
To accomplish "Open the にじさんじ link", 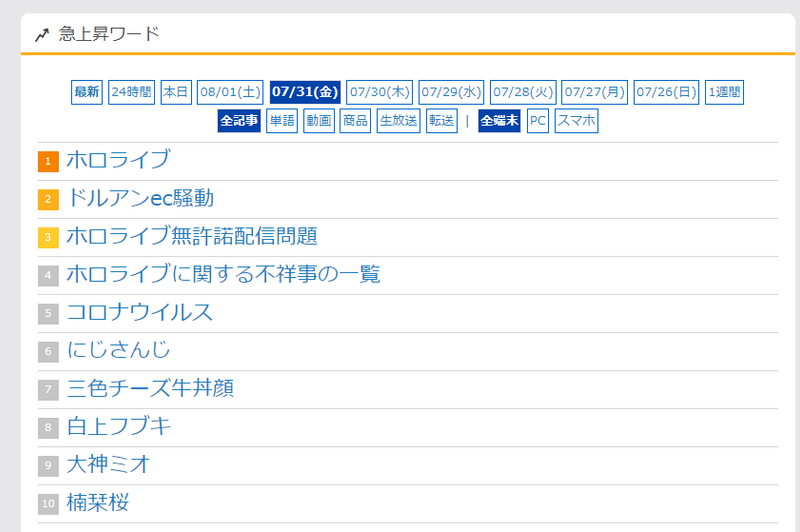I will coord(118,350).
